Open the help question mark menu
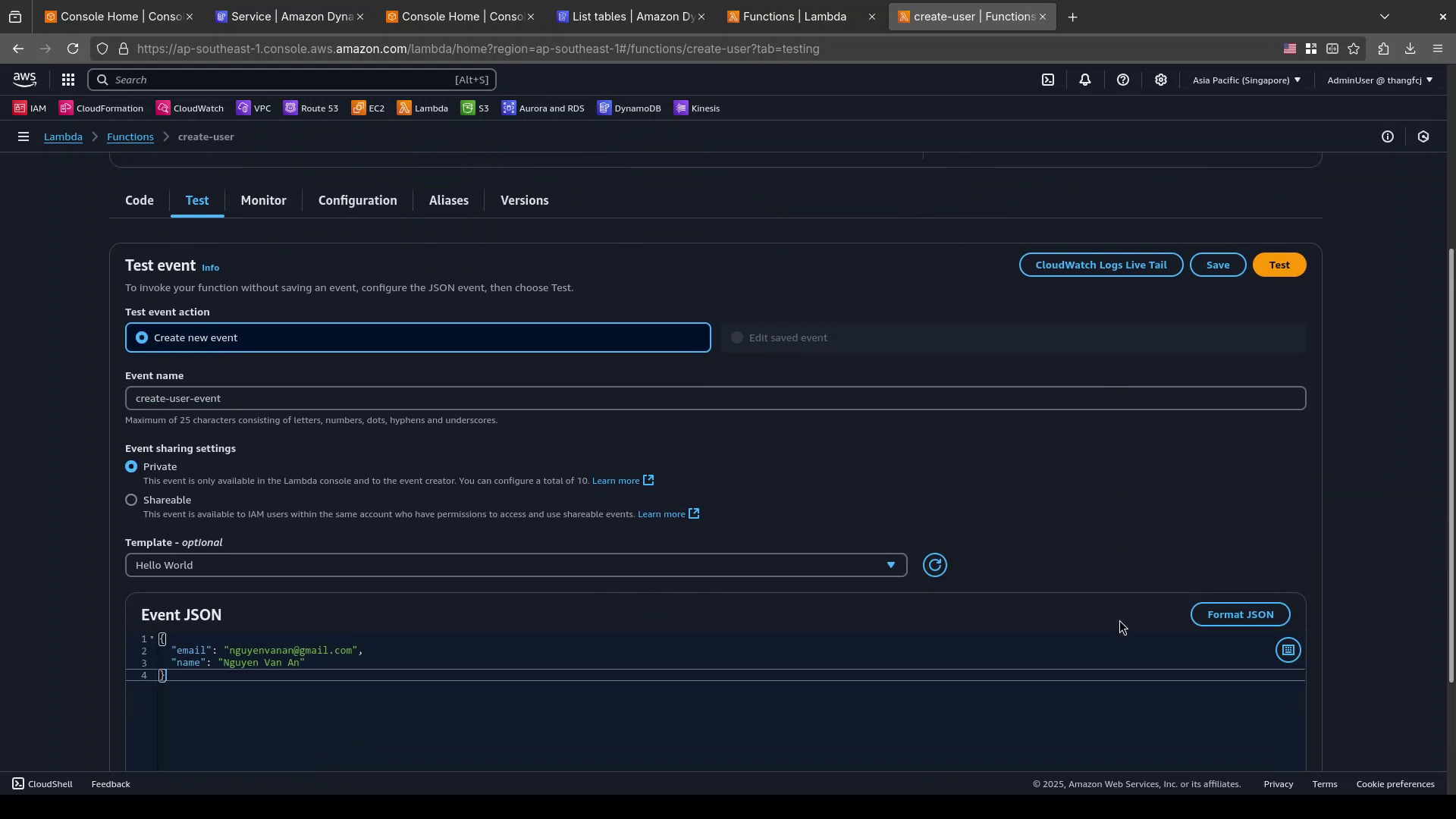This screenshot has height=819, width=1456. 1123,80
